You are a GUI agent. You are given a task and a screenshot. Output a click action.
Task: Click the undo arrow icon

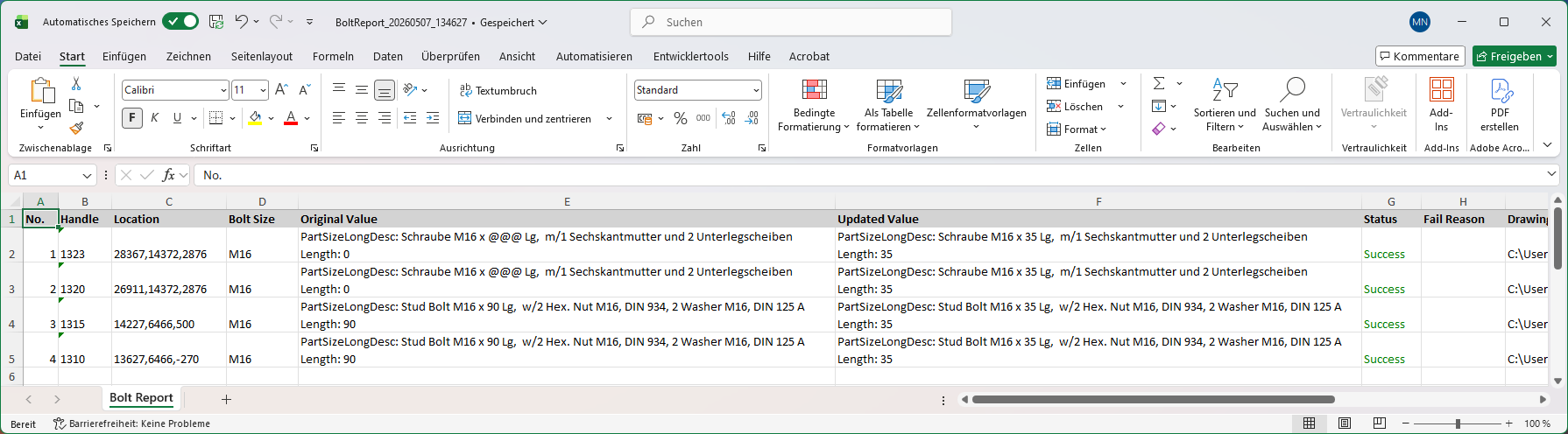tap(241, 22)
